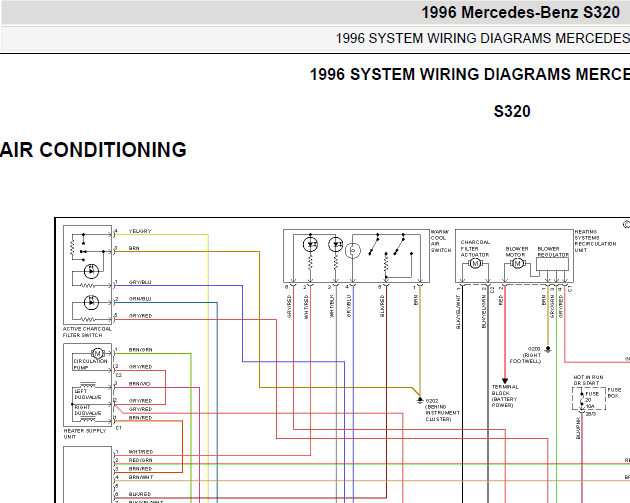This screenshot has height=503, width=630.
Task: Click the "WARM/COOL AIR SWITCH" label
Action: tap(441, 241)
